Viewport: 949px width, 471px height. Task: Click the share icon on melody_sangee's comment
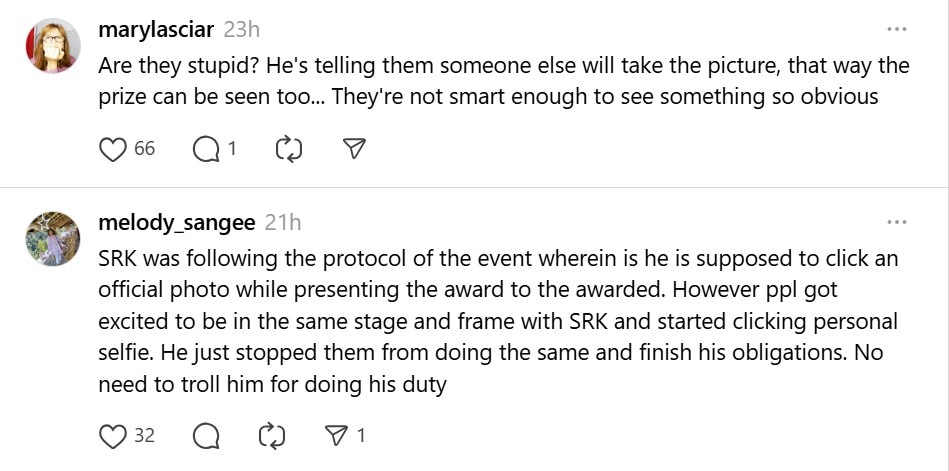(336, 436)
